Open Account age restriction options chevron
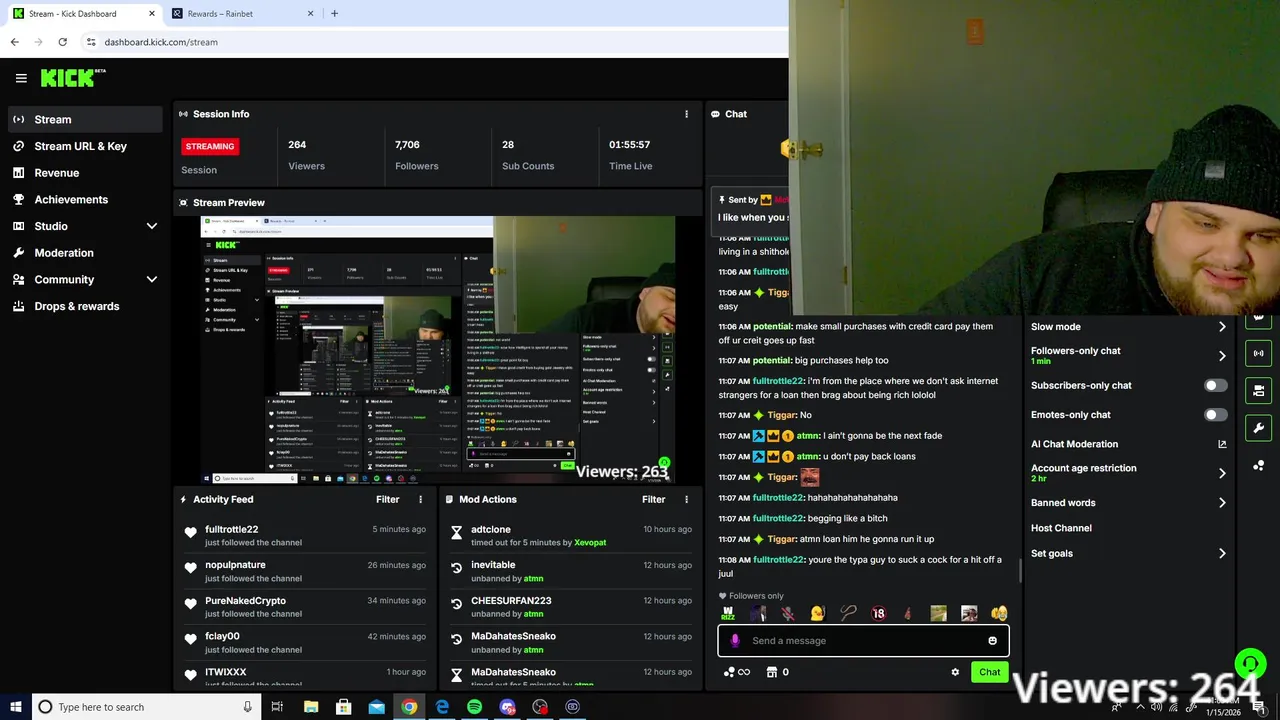 point(1222,473)
